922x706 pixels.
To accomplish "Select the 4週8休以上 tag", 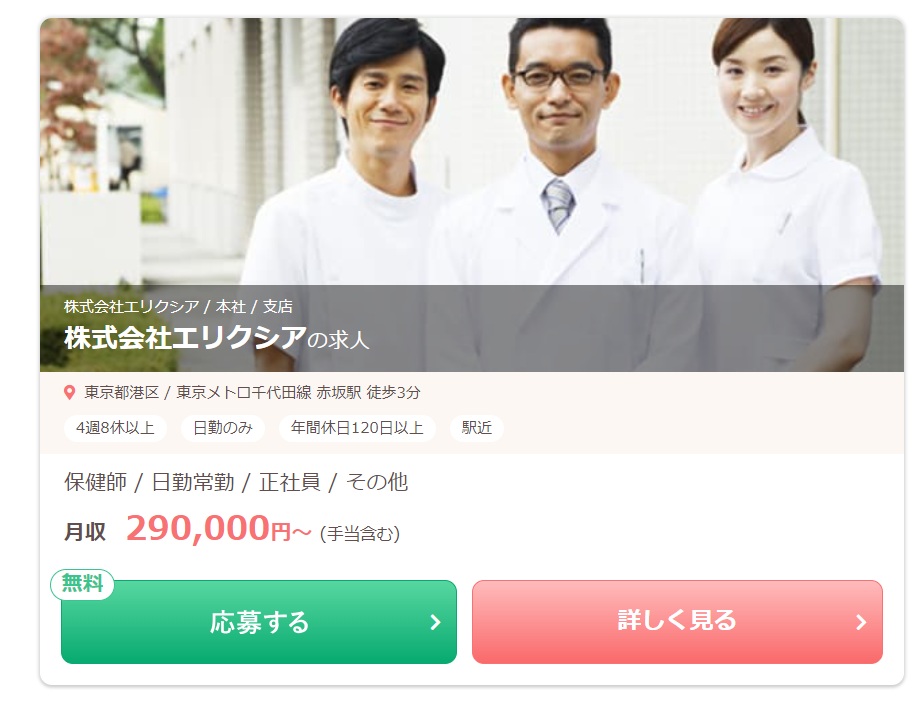I will coord(115,427).
